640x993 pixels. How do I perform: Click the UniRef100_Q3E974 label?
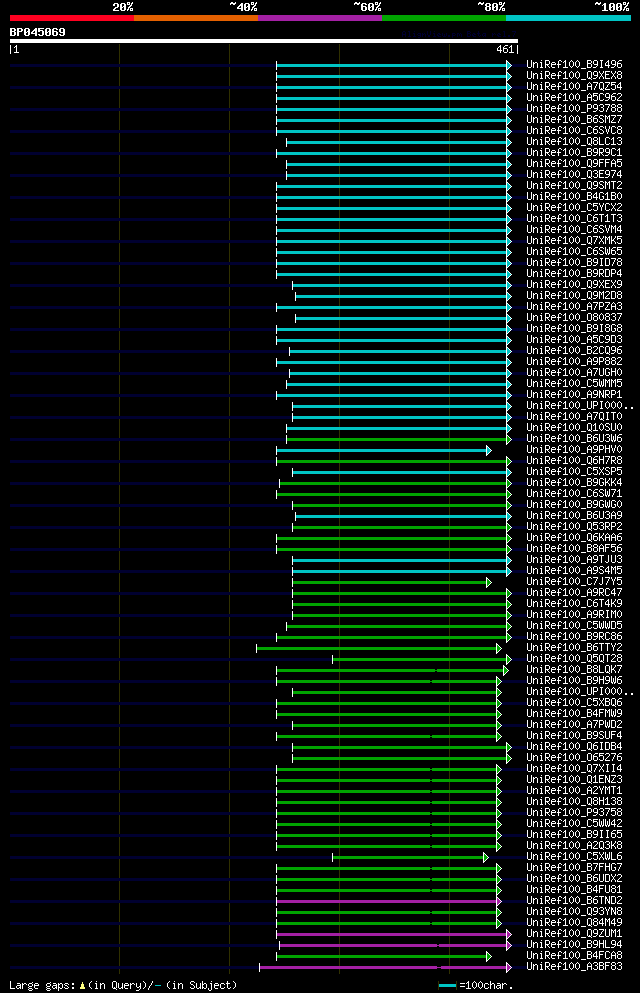574,174
